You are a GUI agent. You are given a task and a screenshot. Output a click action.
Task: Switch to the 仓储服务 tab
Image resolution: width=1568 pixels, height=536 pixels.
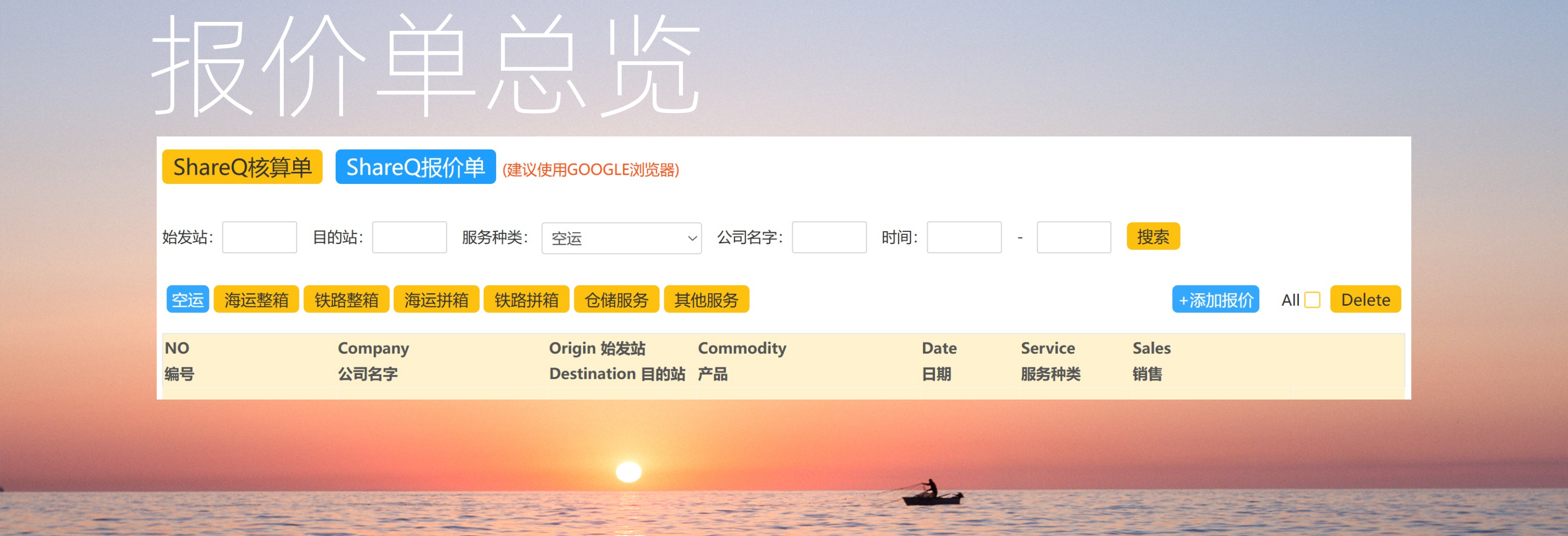coord(616,299)
